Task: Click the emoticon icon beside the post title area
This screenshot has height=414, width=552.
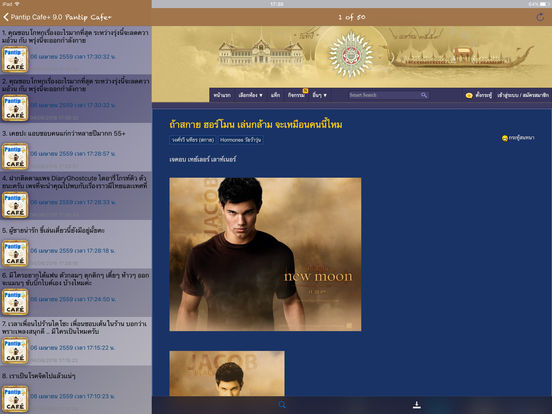Action: 505,138
